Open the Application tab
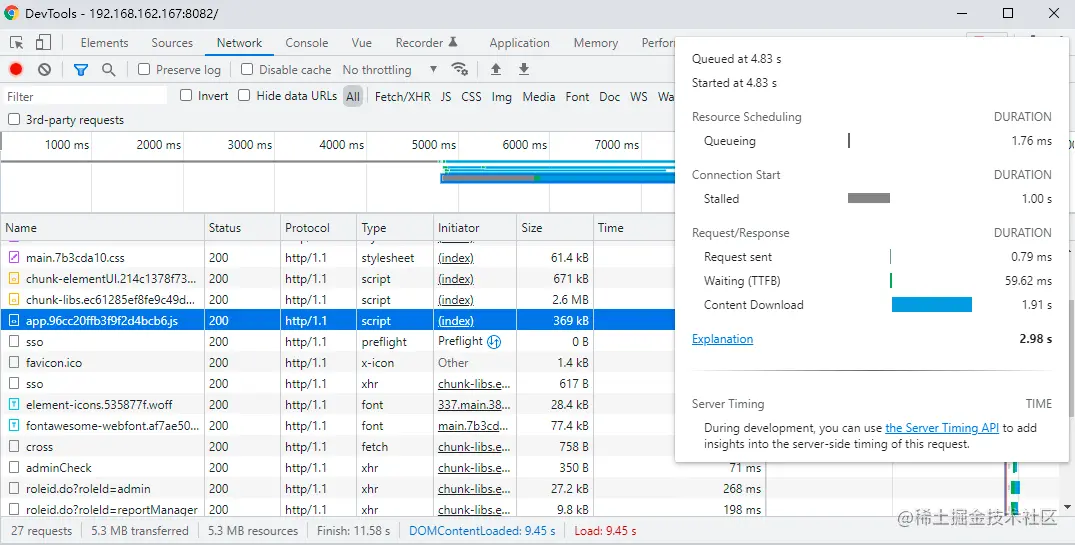1075x545 pixels. [x=519, y=43]
